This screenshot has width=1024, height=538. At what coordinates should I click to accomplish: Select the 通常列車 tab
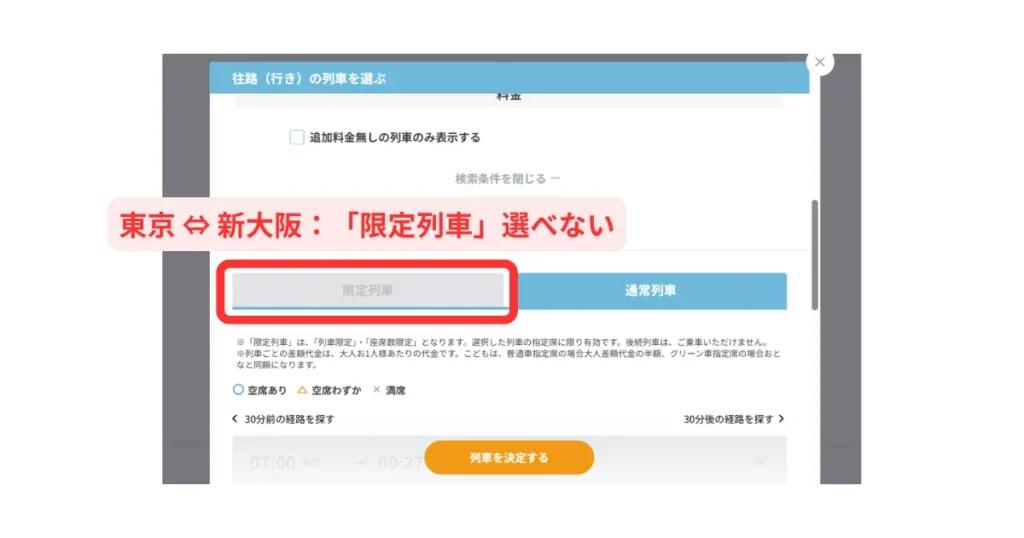(x=651, y=291)
